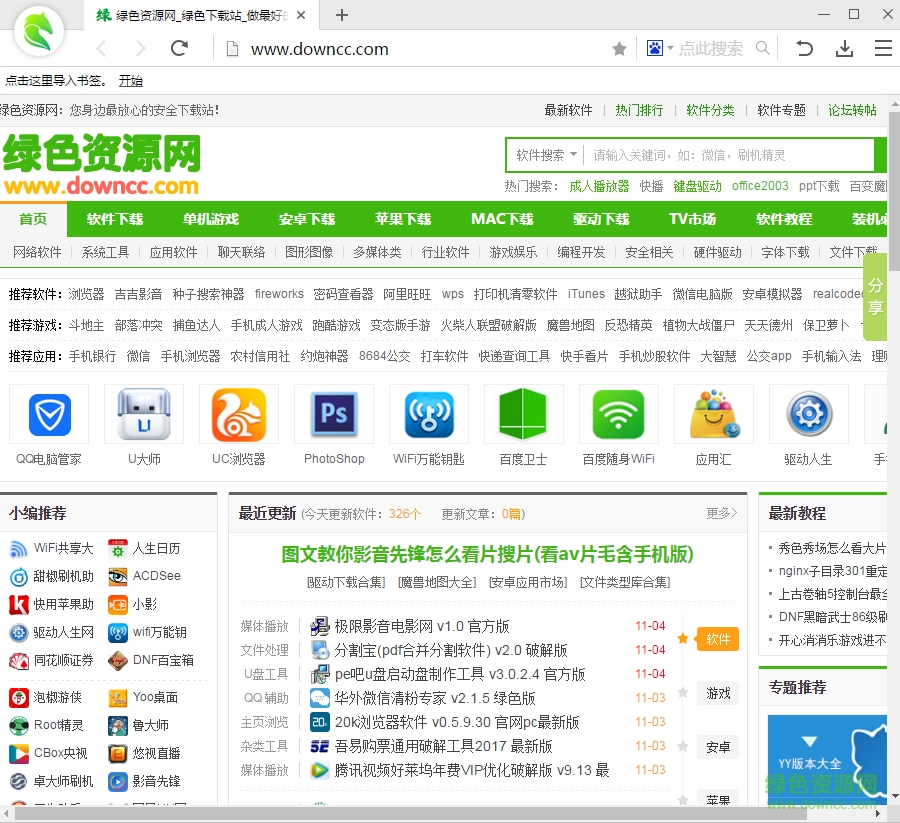Viewport: 900px width, 823px height.
Task: Select the 驱动人生 gear icon
Action: (808, 414)
